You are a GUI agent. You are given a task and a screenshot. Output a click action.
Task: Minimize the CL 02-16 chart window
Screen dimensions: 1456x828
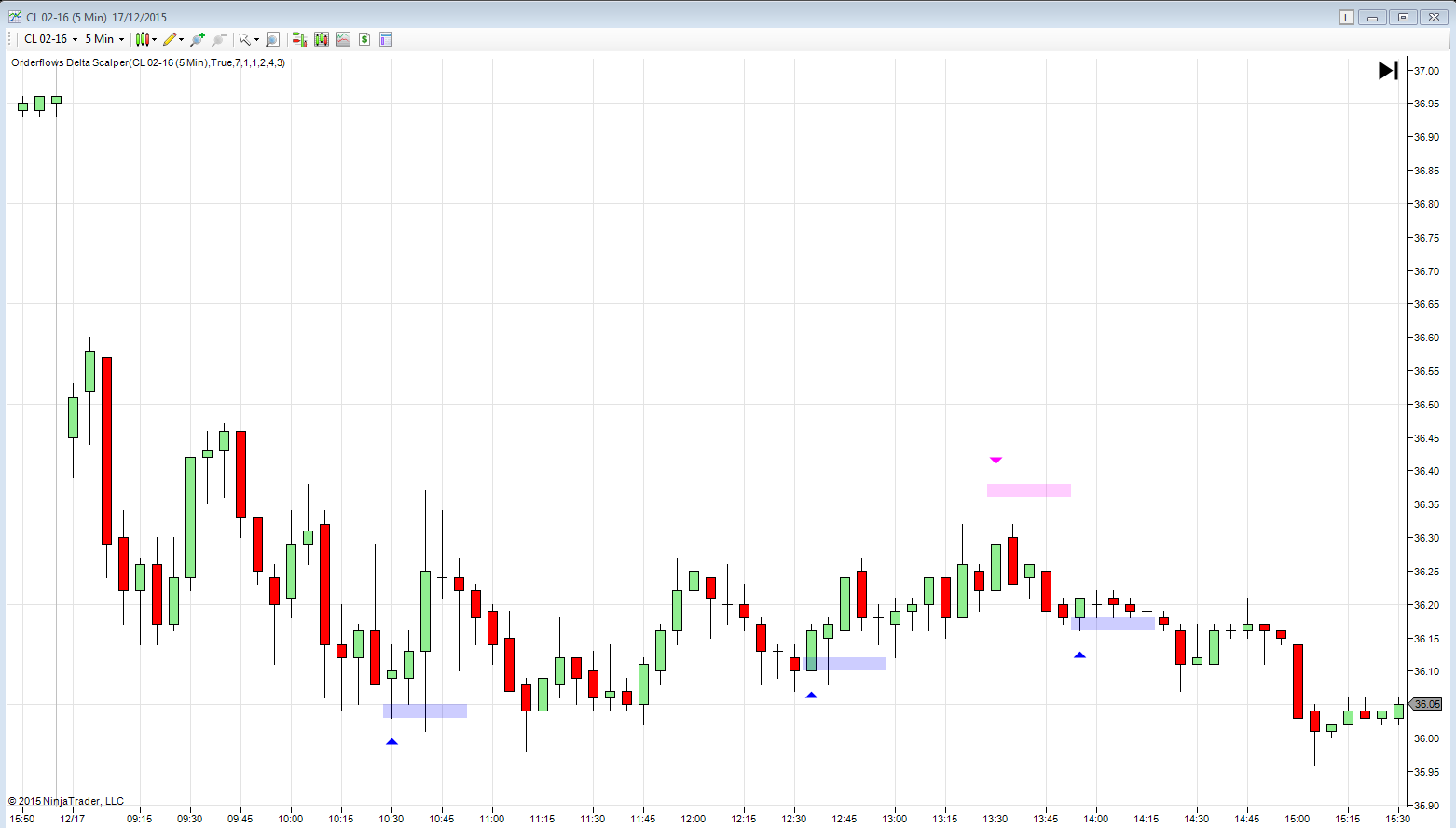point(1372,17)
